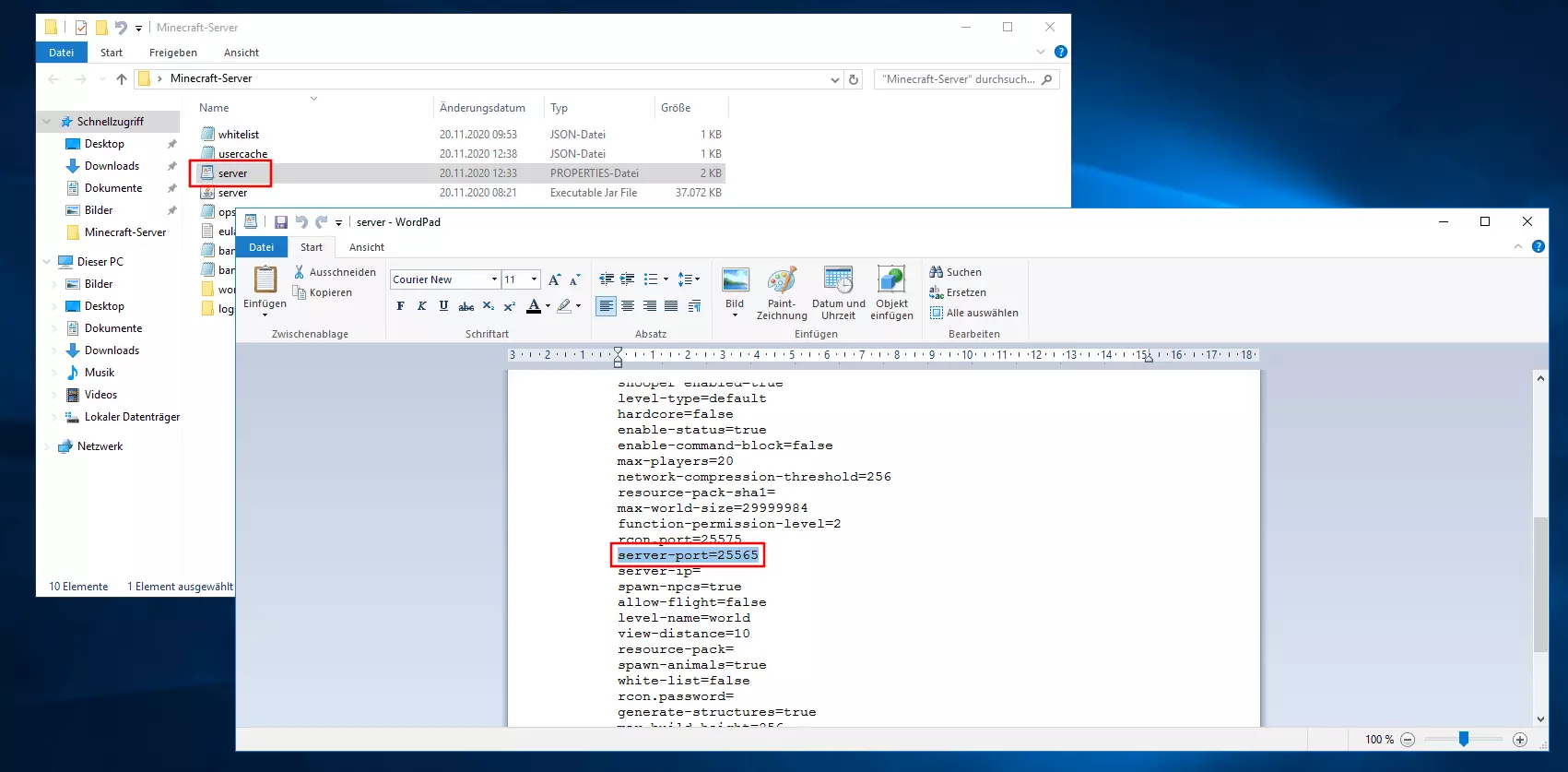The image size is (1568, 772).
Task: Toggle italic formatting (K)
Action: coord(421,306)
